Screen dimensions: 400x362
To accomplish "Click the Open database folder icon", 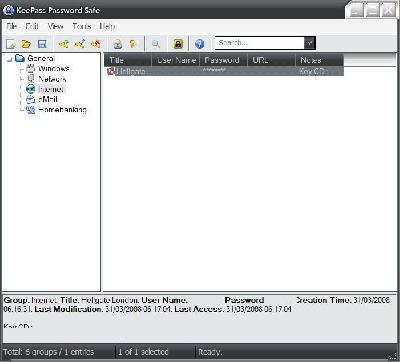I will (x=26, y=44).
